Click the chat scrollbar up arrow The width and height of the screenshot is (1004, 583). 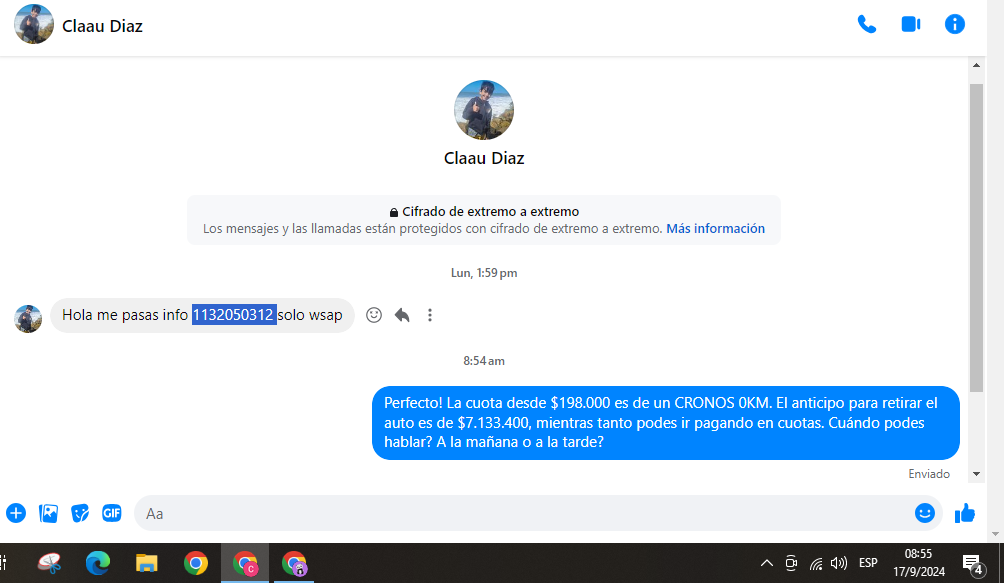click(x=976, y=65)
